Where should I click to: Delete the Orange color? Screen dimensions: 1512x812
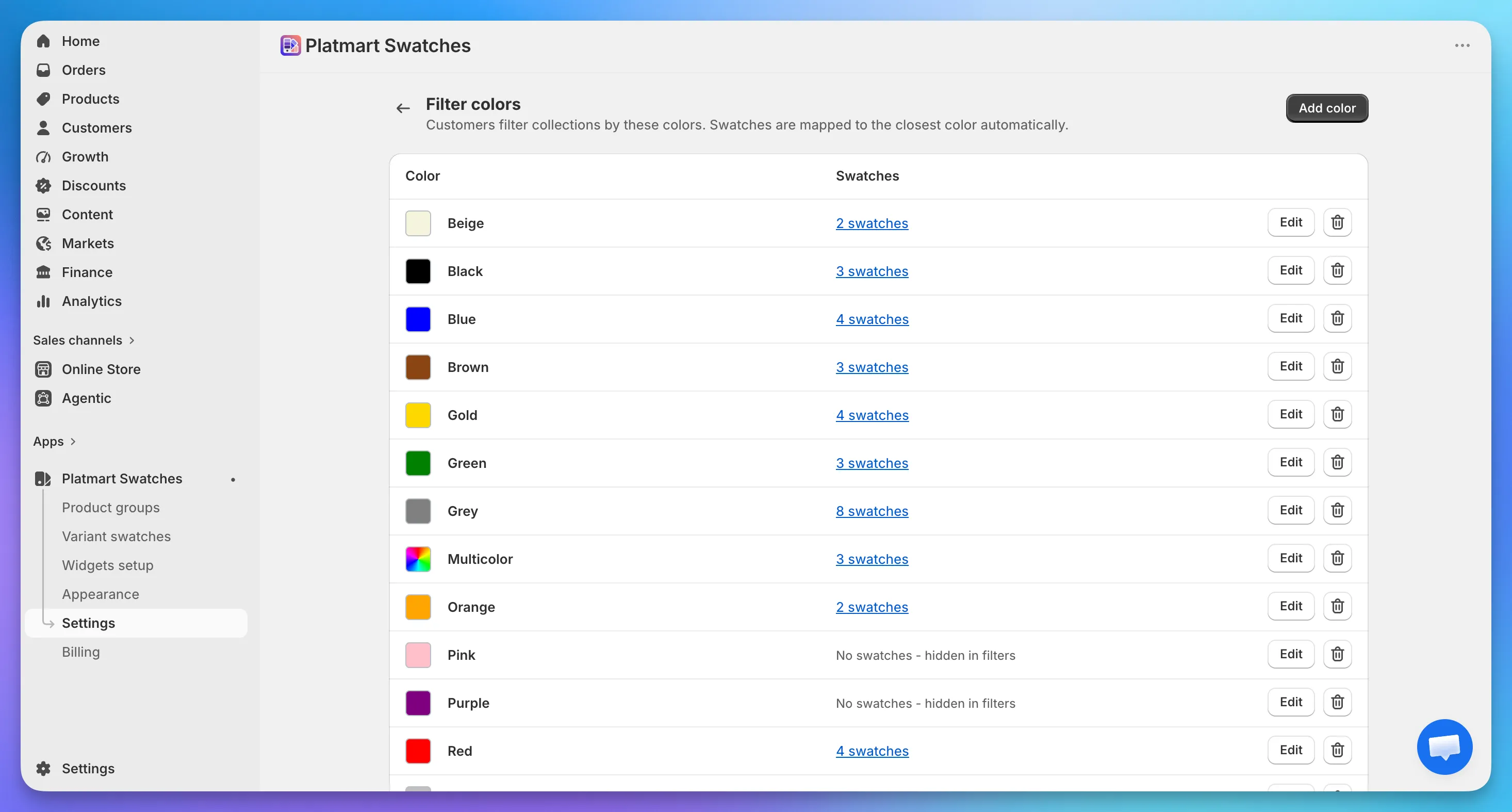pyautogui.click(x=1337, y=606)
